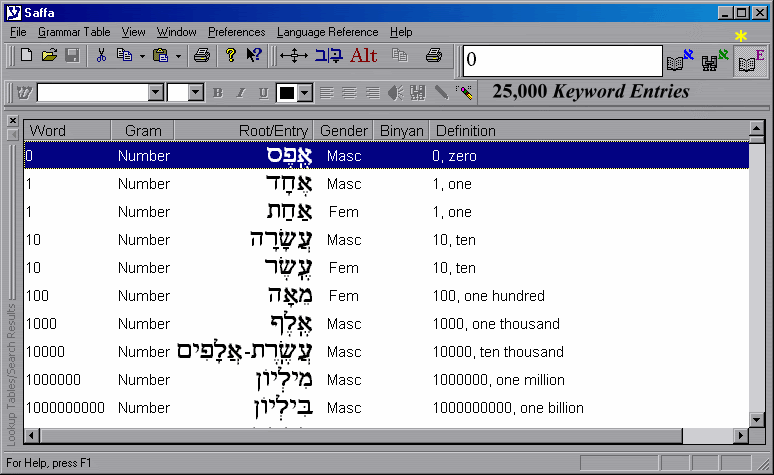Activate the context help arrow-question pointer

(x=254, y=55)
